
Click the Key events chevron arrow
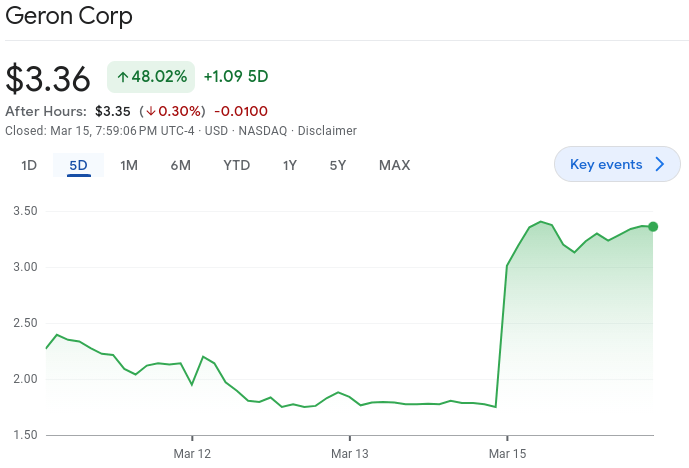(659, 164)
